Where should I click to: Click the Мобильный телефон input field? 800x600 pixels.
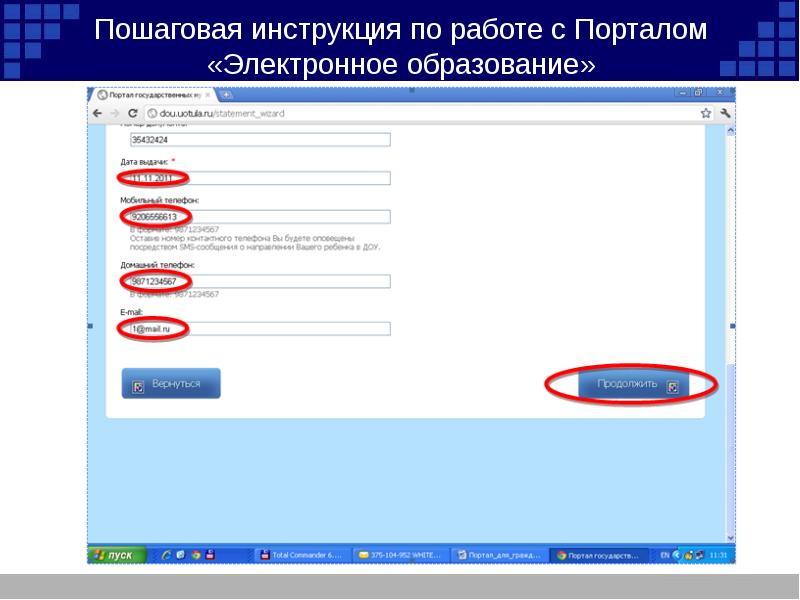click(x=255, y=217)
